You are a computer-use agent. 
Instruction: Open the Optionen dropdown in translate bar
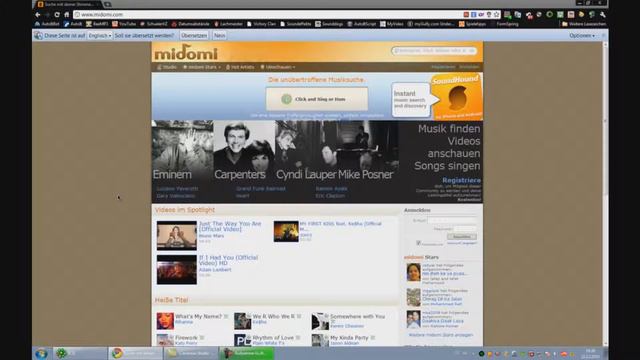pos(582,36)
